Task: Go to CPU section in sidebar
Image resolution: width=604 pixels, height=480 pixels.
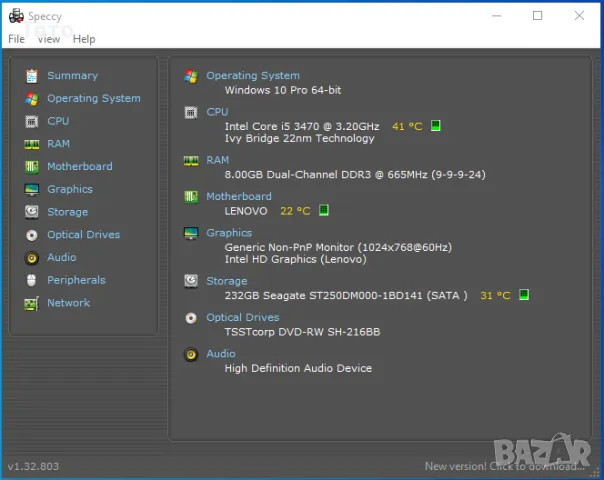Action: [58, 121]
